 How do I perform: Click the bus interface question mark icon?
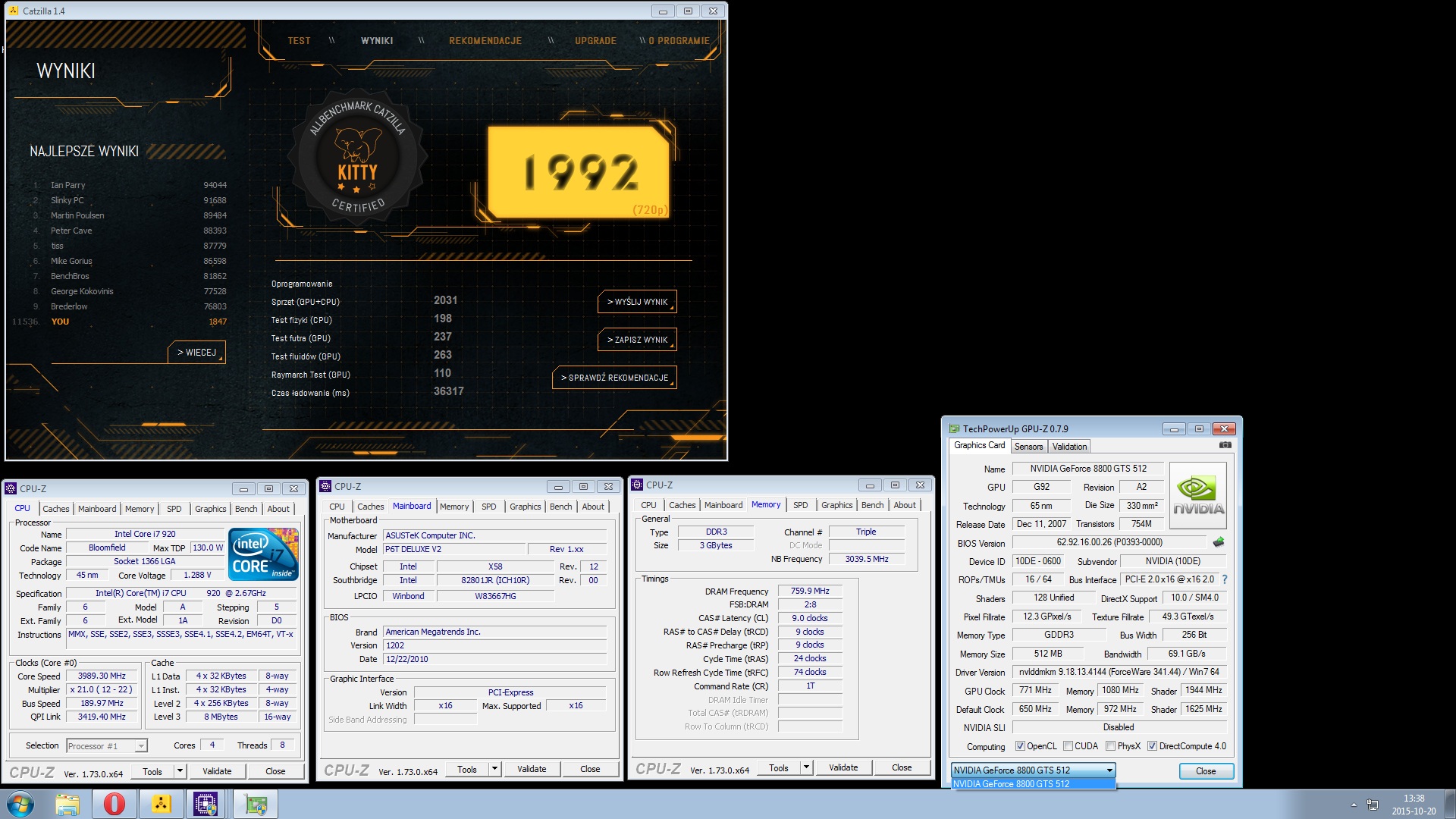(x=1224, y=579)
